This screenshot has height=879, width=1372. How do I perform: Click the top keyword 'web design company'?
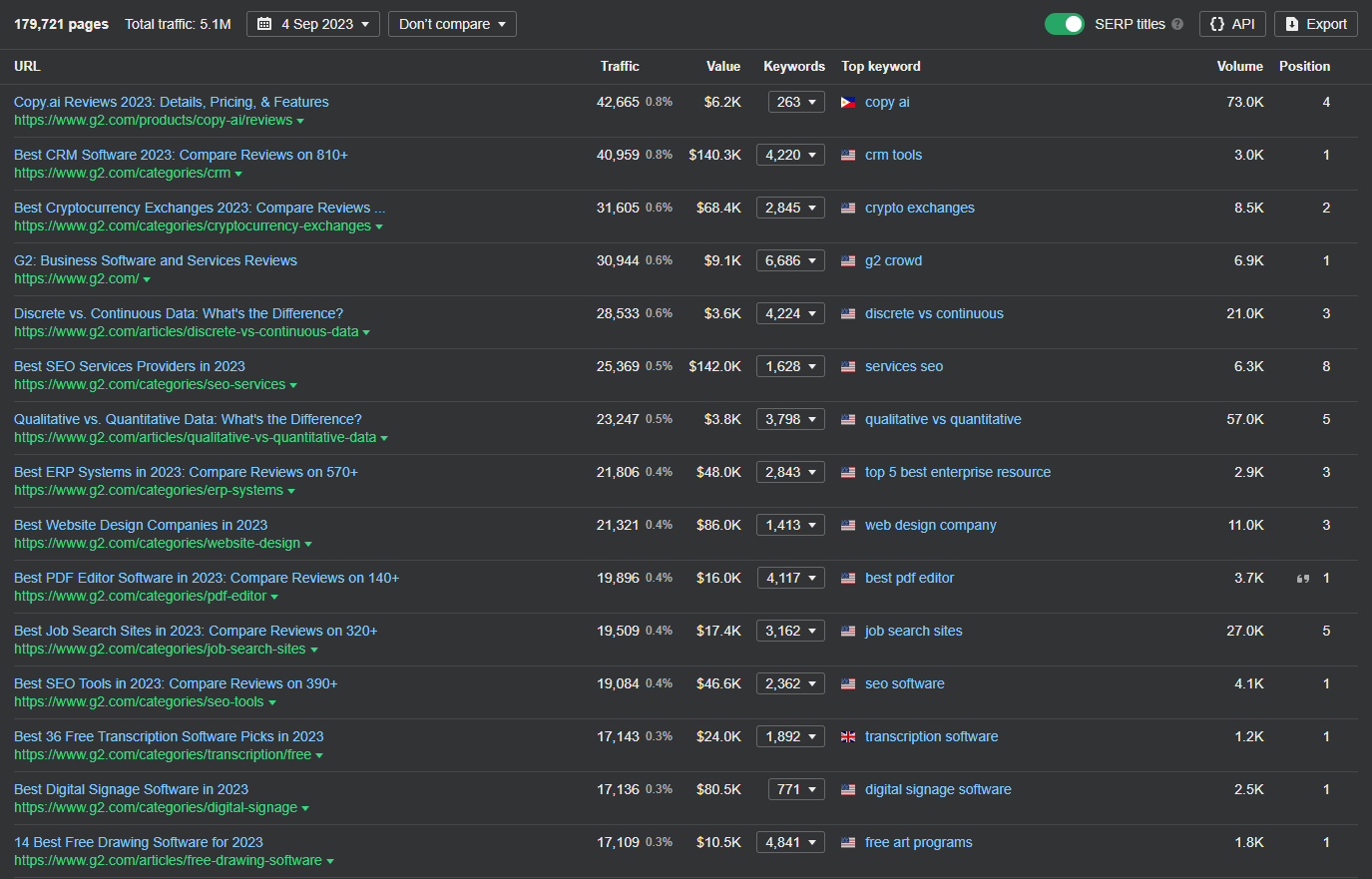coord(931,525)
